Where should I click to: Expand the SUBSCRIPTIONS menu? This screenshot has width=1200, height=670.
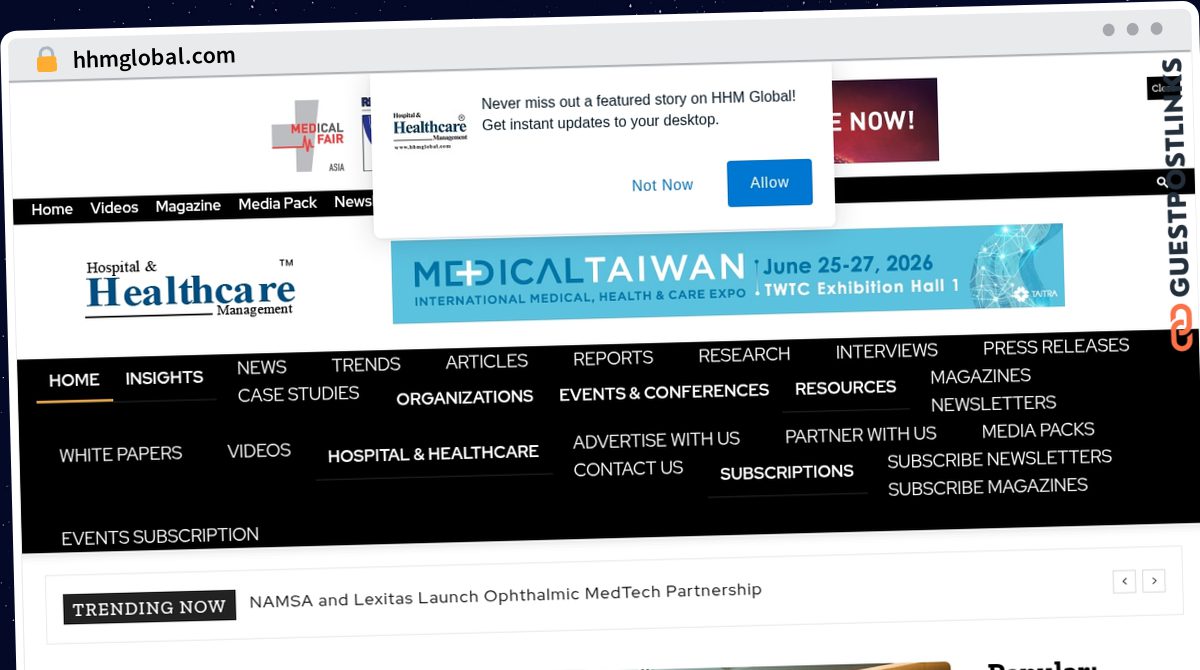coord(787,472)
